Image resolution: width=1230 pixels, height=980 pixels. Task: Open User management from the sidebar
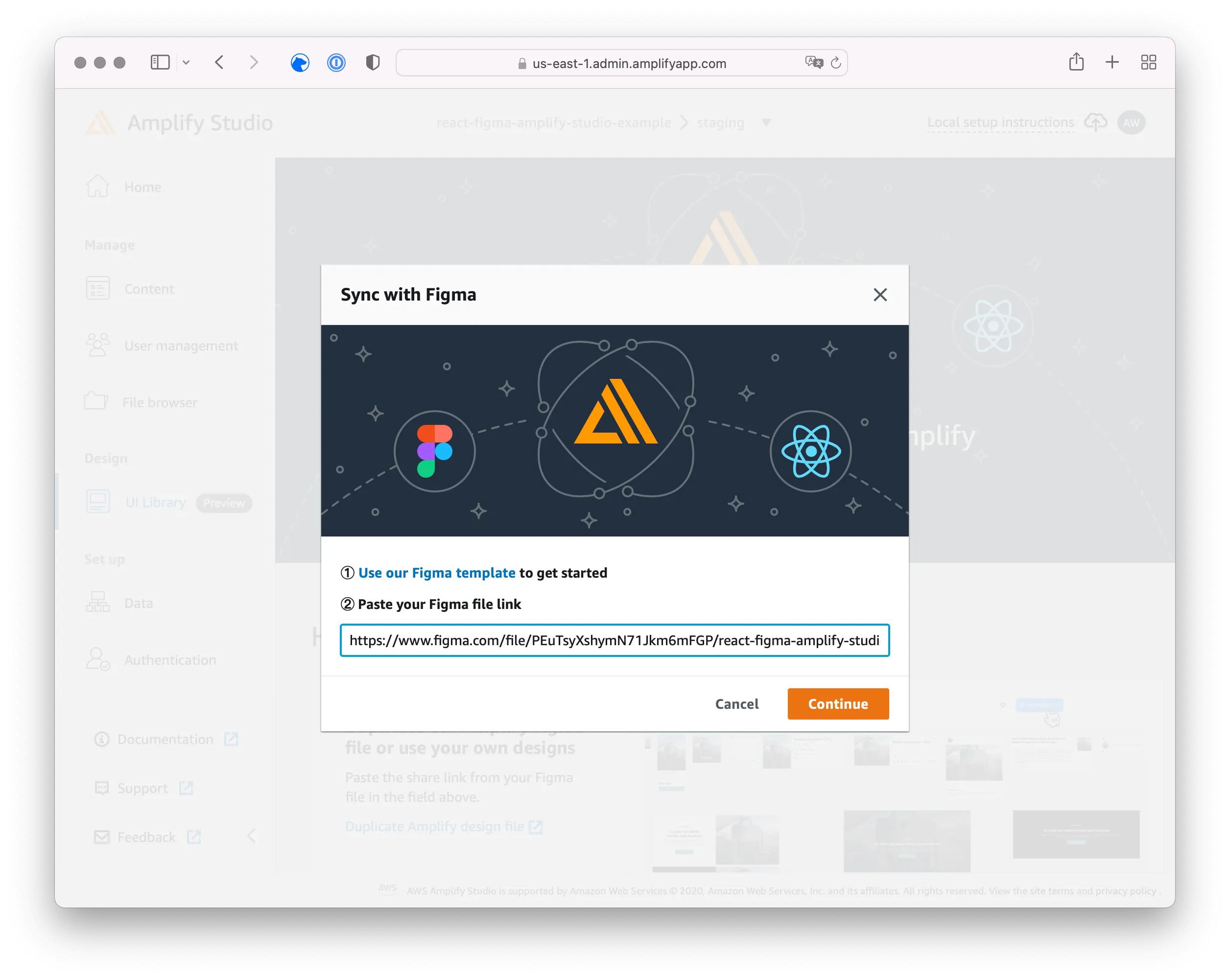pos(181,345)
